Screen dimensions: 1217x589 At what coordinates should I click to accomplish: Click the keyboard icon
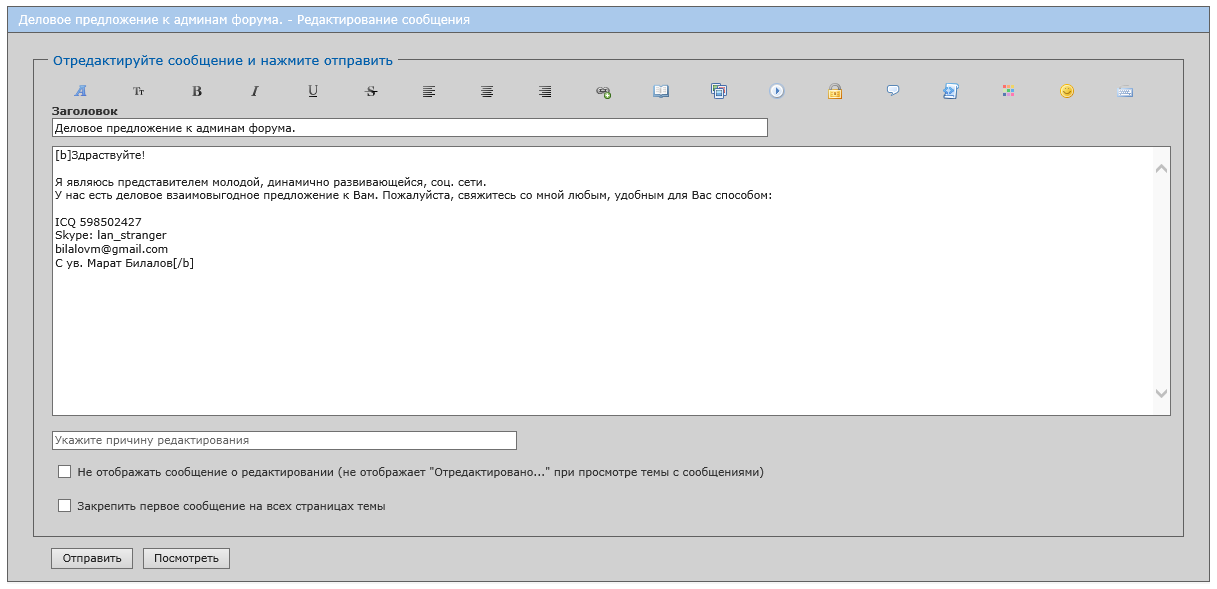click(1125, 91)
